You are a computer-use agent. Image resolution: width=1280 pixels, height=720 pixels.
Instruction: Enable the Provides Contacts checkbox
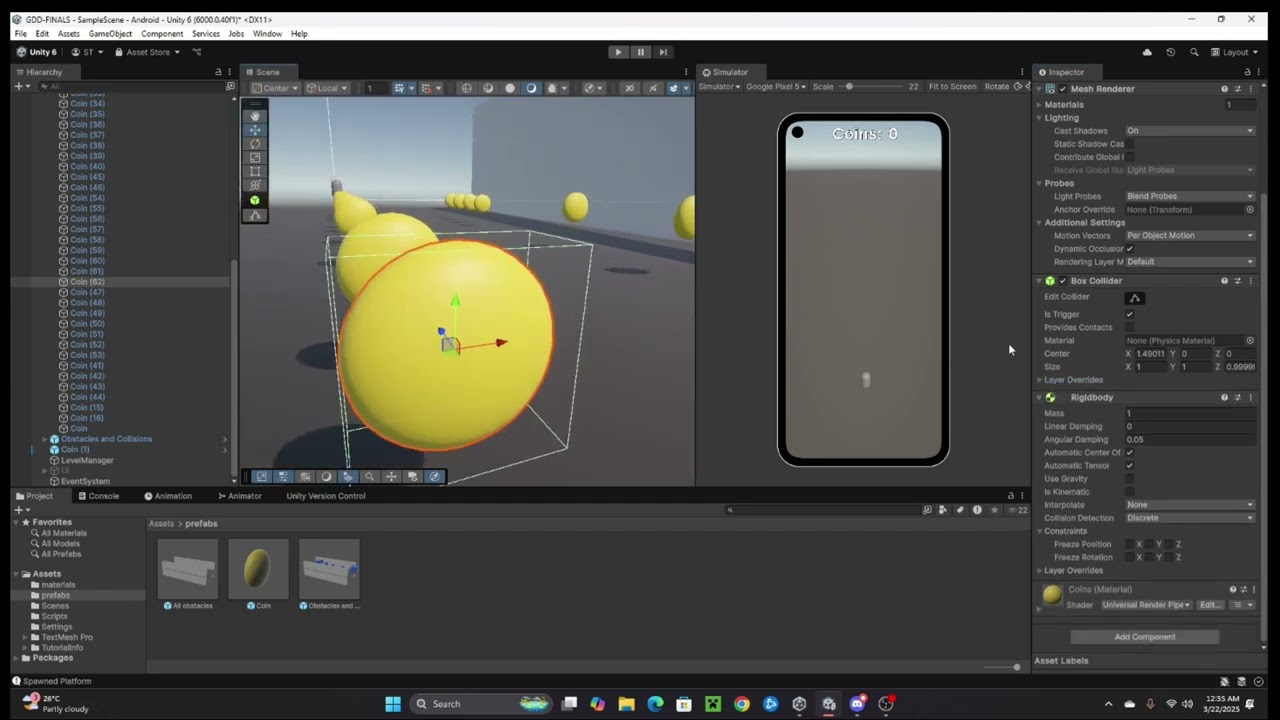[x=1130, y=328]
